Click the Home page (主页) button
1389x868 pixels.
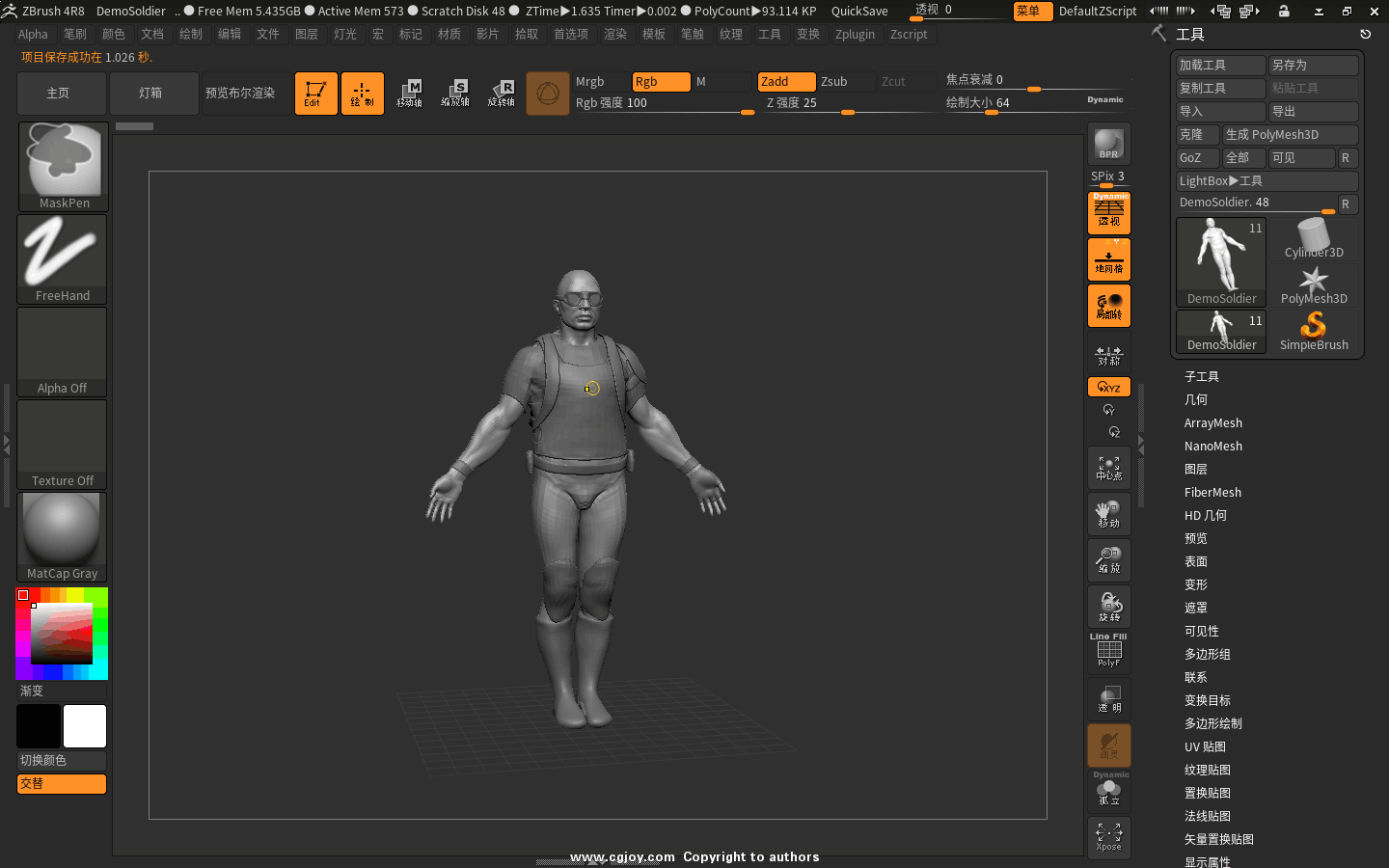coord(62,94)
